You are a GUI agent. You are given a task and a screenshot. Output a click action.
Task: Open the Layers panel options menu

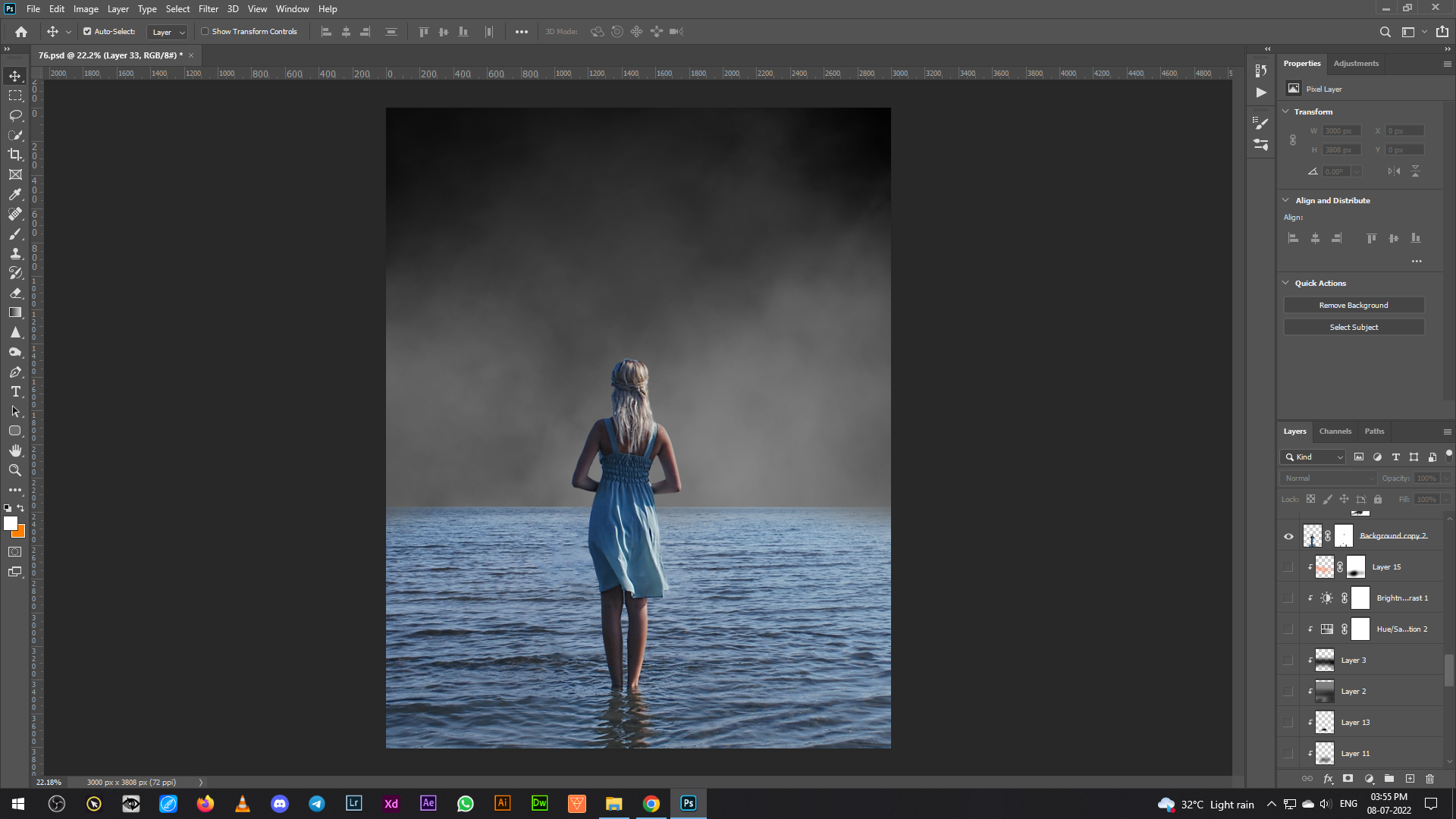(x=1447, y=431)
